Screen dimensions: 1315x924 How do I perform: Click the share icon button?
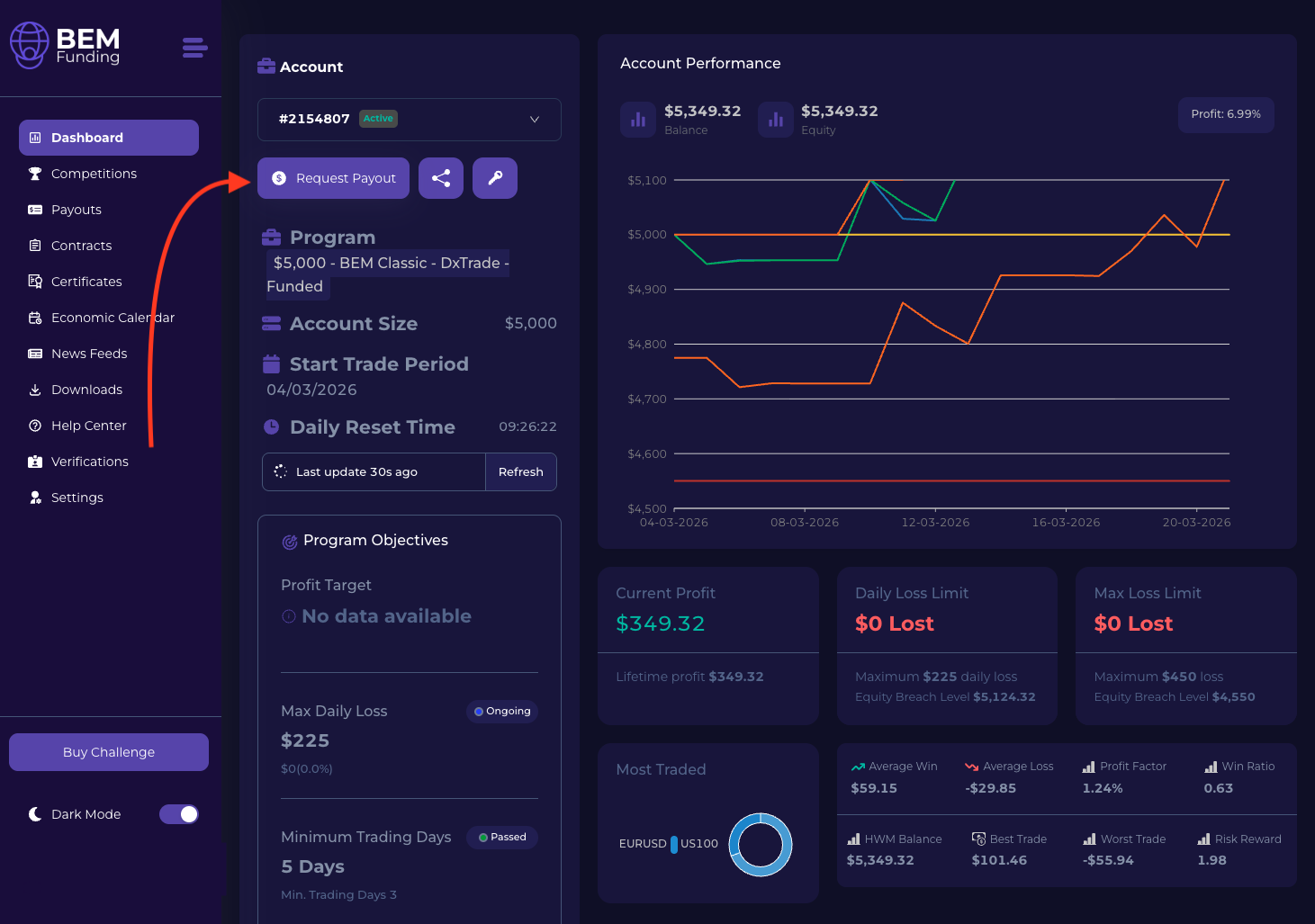pos(441,178)
